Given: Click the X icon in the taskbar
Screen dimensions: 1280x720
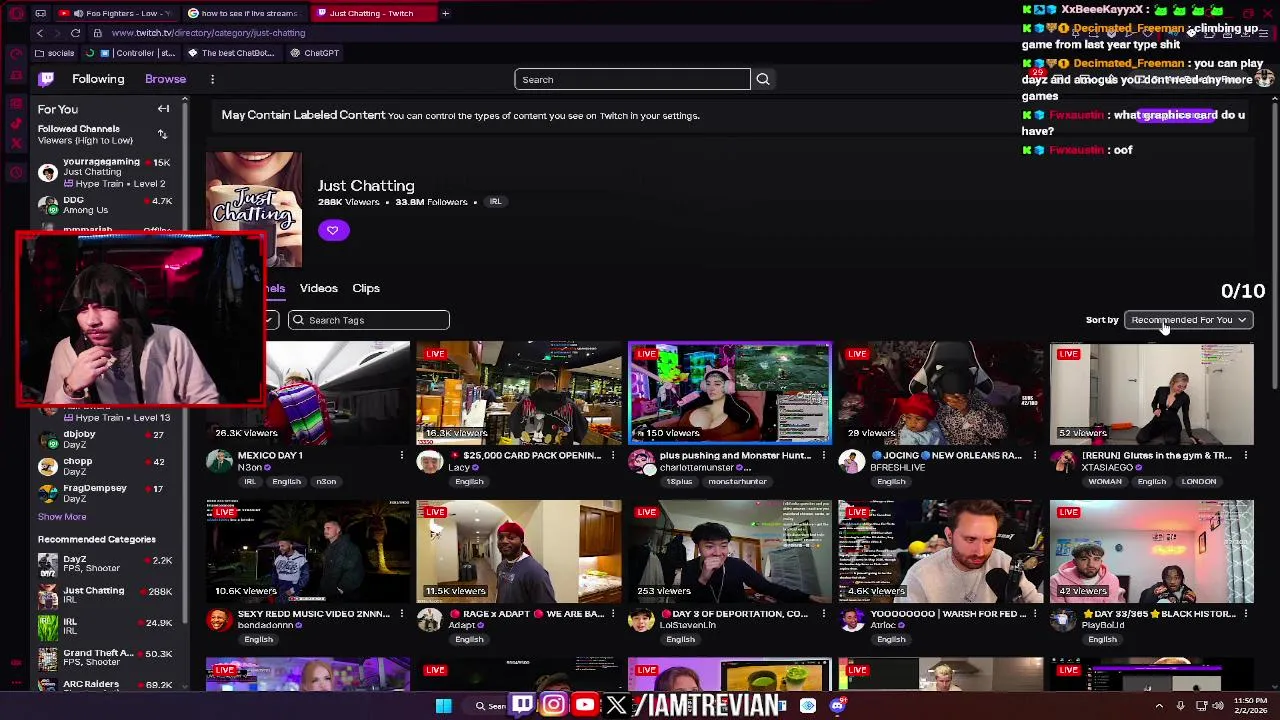Looking at the screenshot, I should [616, 705].
